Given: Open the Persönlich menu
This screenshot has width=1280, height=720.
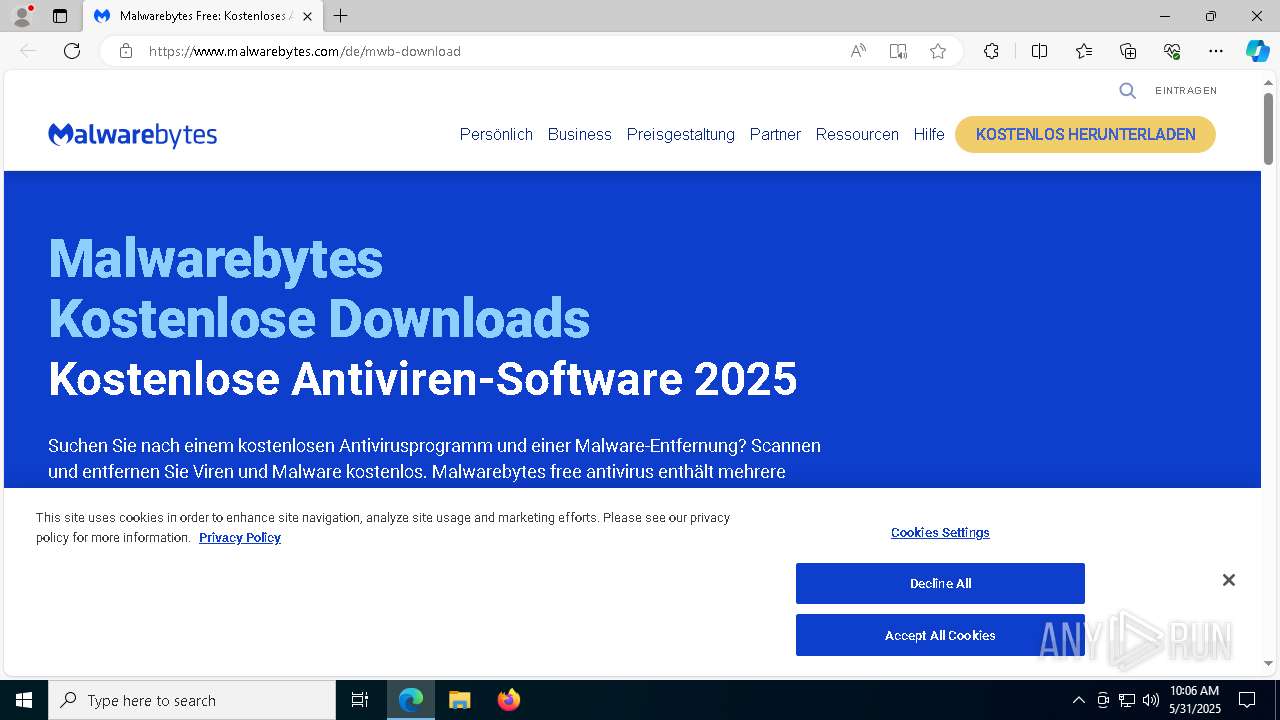Looking at the screenshot, I should (x=496, y=134).
